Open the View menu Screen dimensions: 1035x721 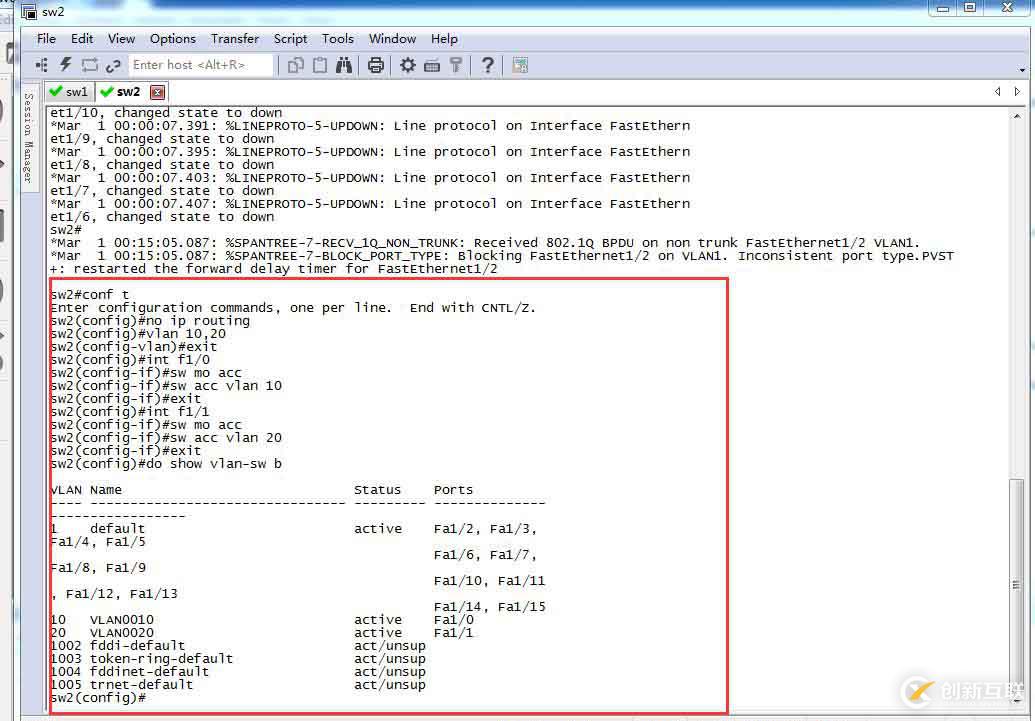pyautogui.click(x=121, y=38)
